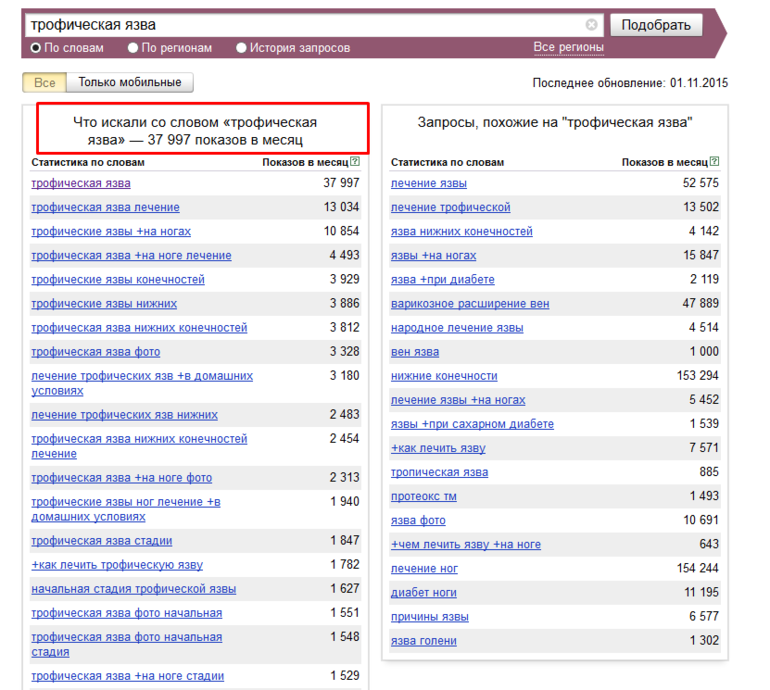770x690 pixels.
Task: Select the 'По регионам' radio button
Action: [x=133, y=48]
